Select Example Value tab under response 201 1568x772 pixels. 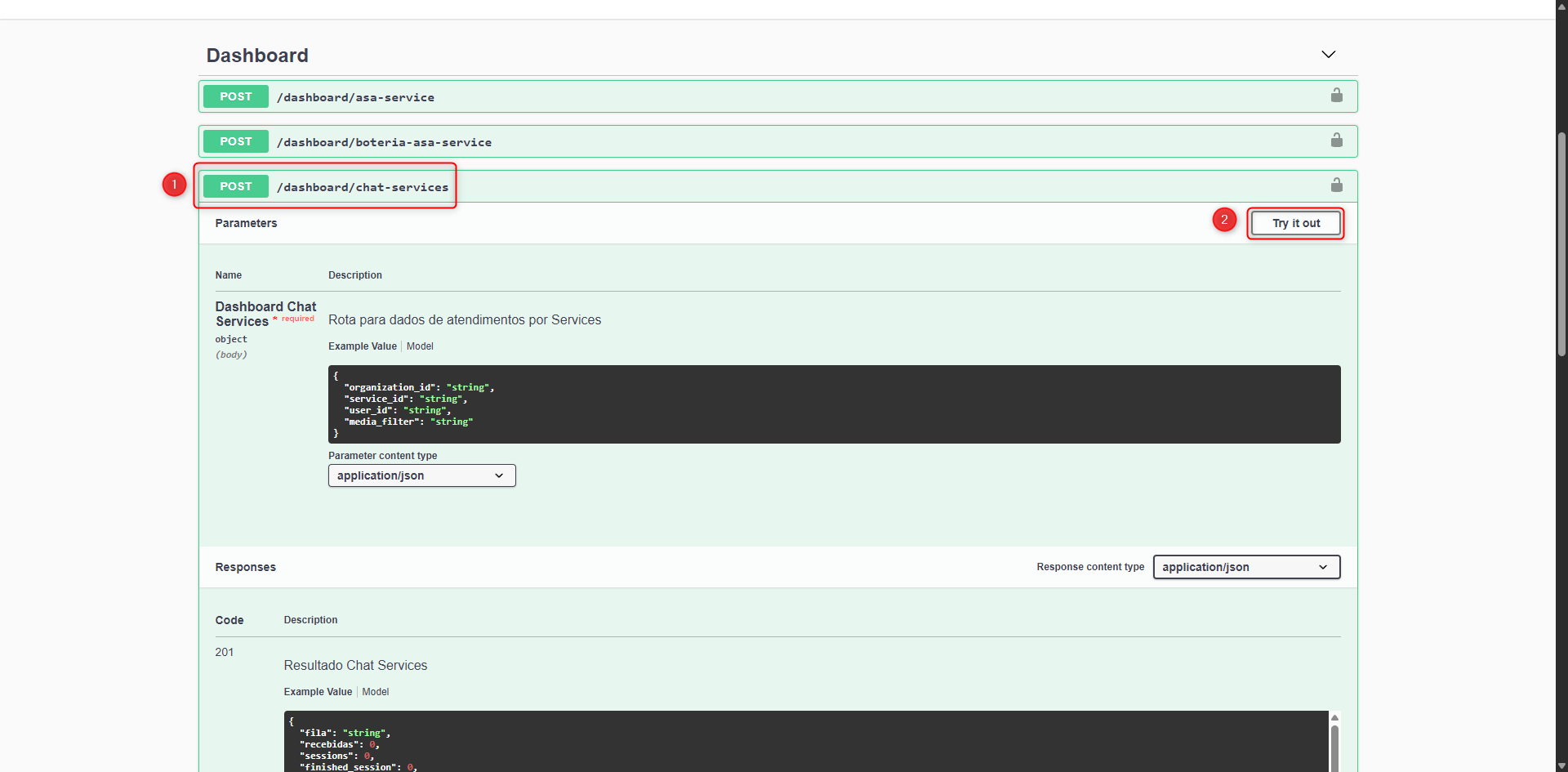pyautogui.click(x=318, y=692)
